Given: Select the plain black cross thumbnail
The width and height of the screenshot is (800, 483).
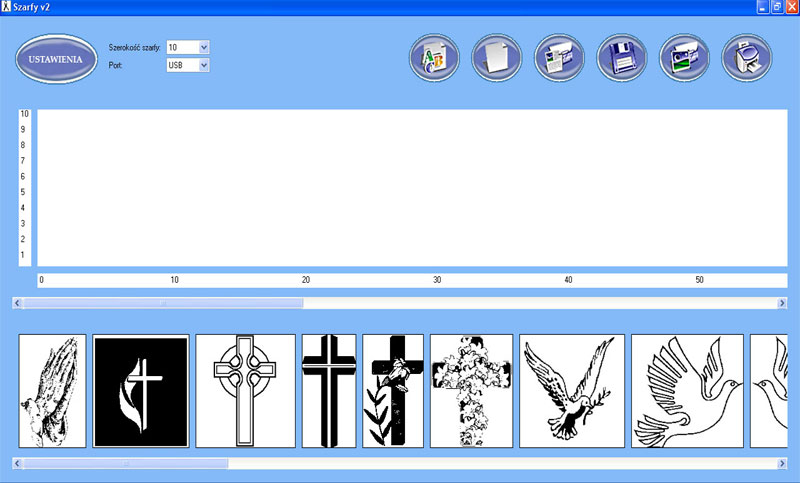Looking at the screenshot, I should (x=329, y=391).
